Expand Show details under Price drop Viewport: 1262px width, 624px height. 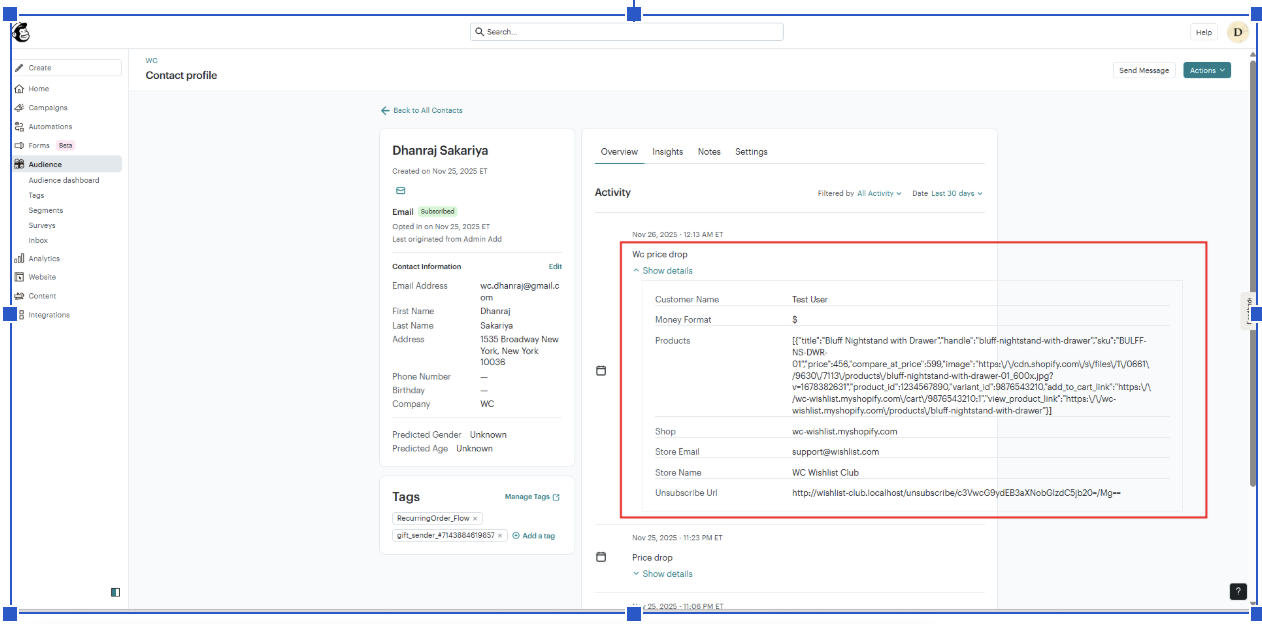pyautogui.click(x=662, y=574)
